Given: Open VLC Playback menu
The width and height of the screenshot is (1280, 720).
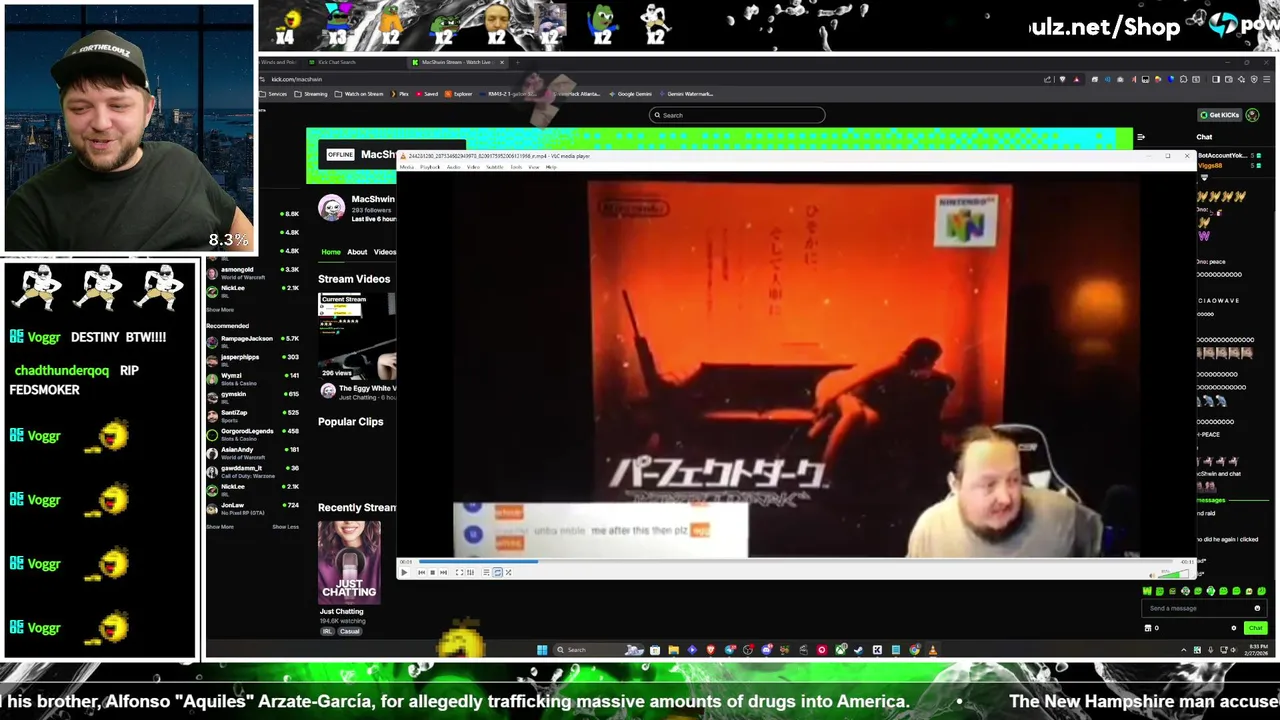Looking at the screenshot, I should (430, 167).
